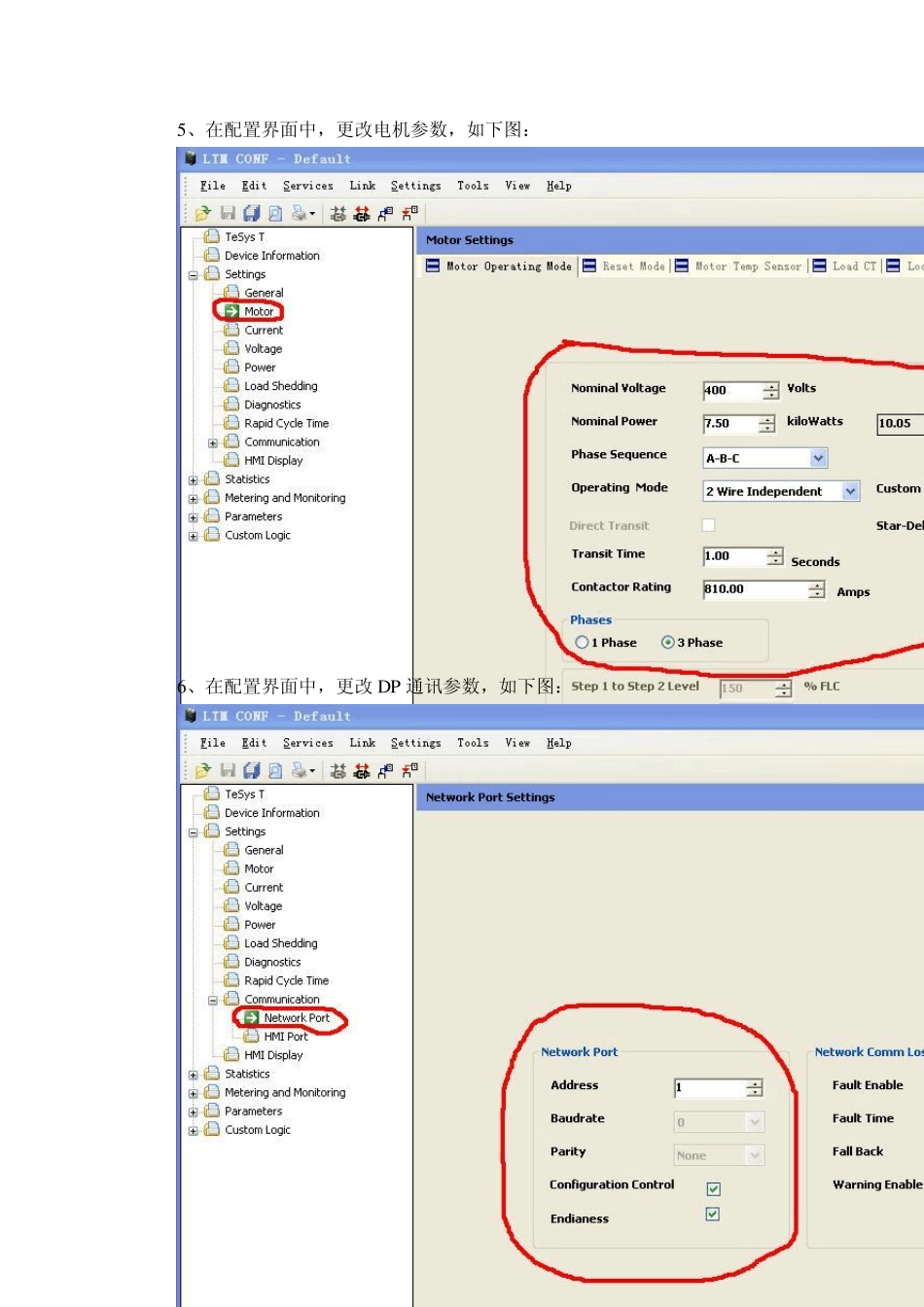Increase Nominal Voltage with the spinner arrows
The width and height of the screenshot is (924, 1307).
coord(771,386)
